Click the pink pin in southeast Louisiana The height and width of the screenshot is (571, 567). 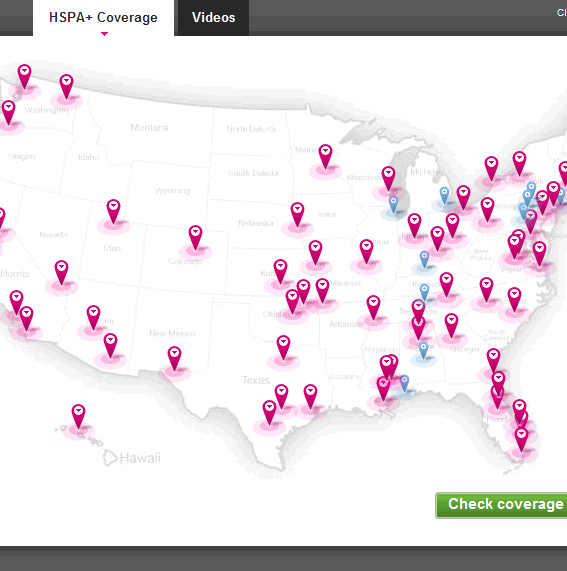(383, 389)
